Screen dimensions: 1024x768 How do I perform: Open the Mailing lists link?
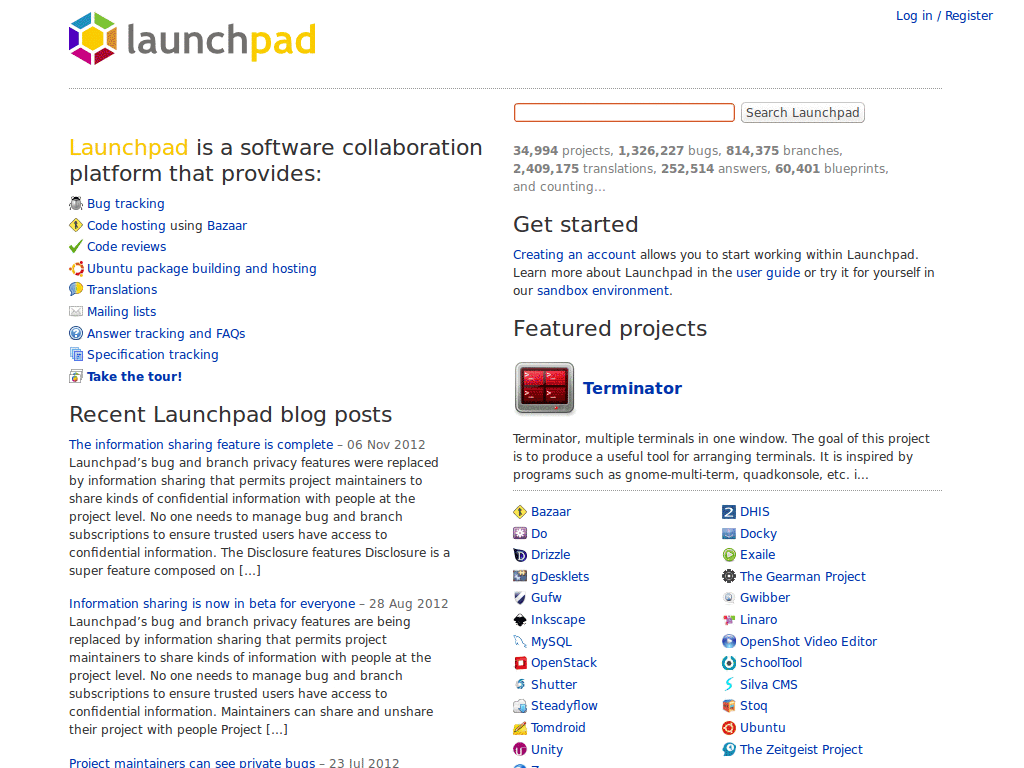121,312
